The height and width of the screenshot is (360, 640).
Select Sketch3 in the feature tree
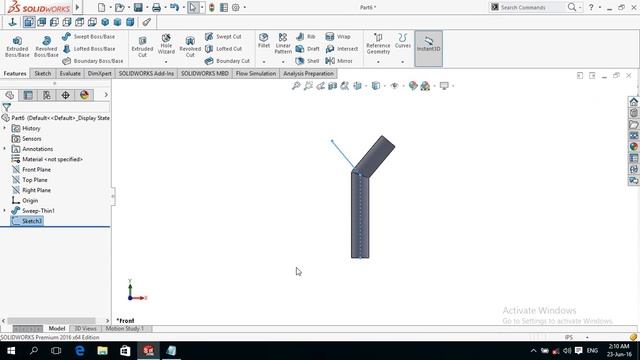point(27,221)
